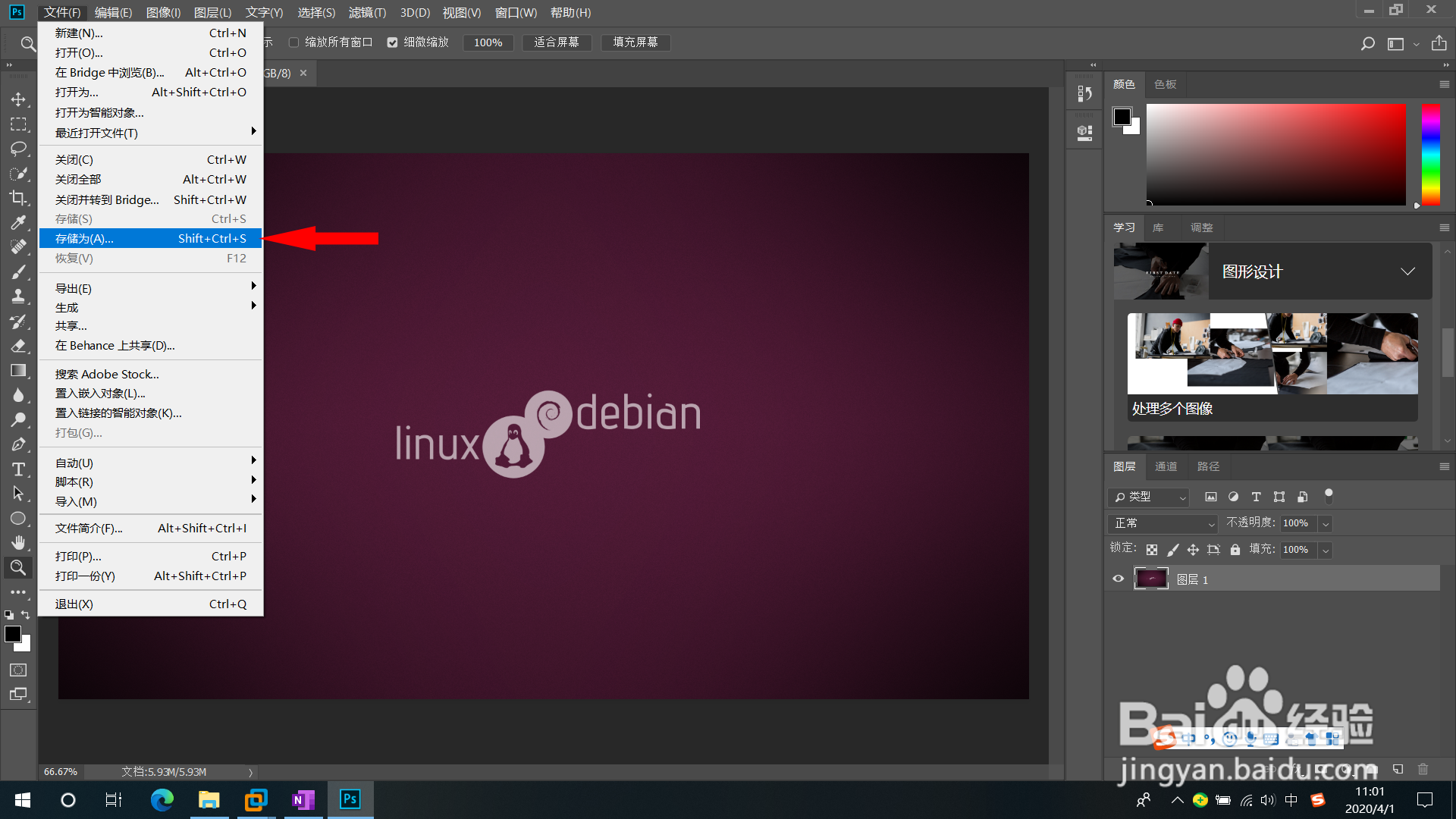Viewport: 1456px width, 819px height.
Task: Click the hue spectrum slider
Action: point(1430,155)
